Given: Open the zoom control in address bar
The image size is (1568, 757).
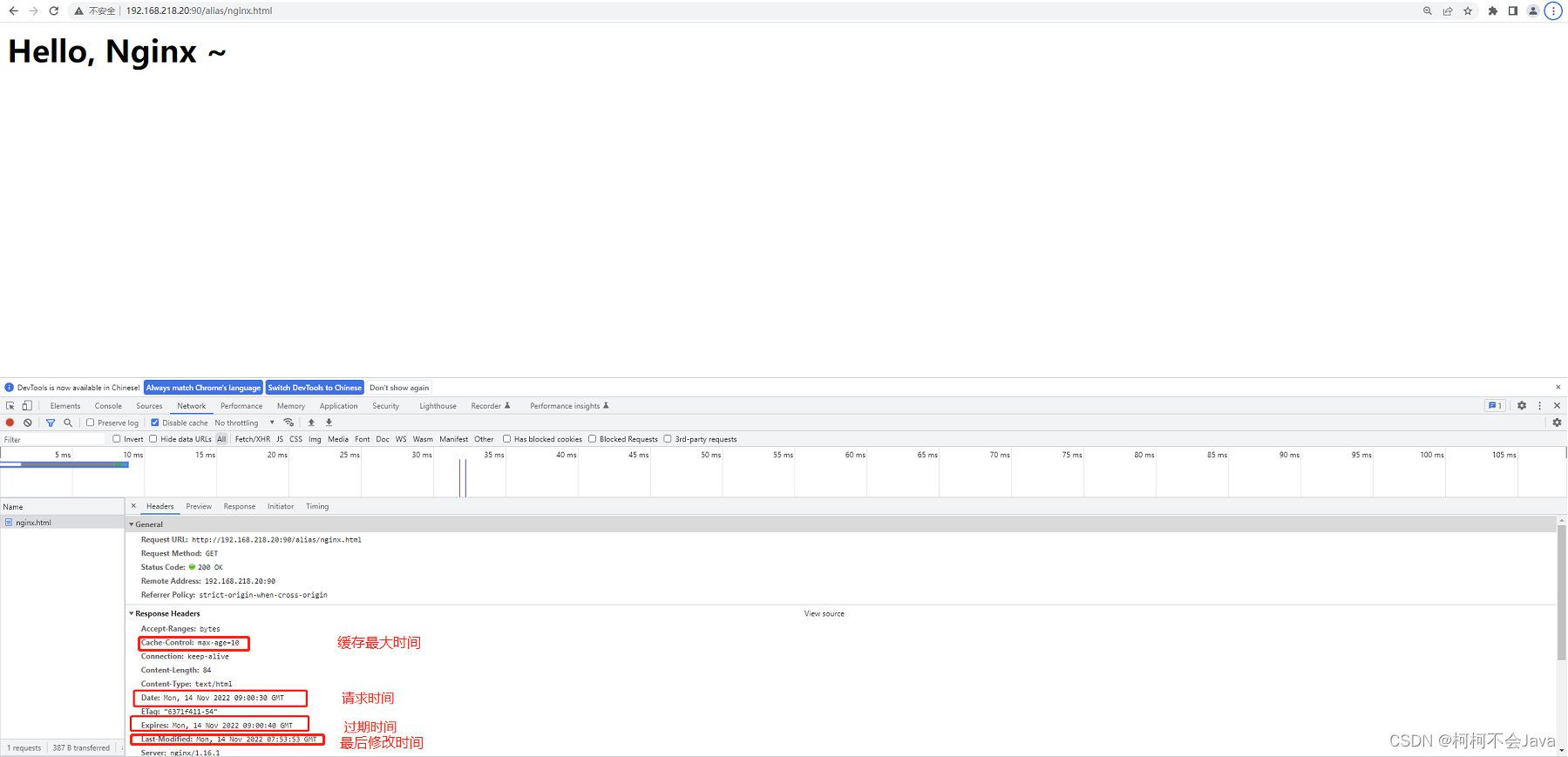Looking at the screenshot, I should 1428,11.
